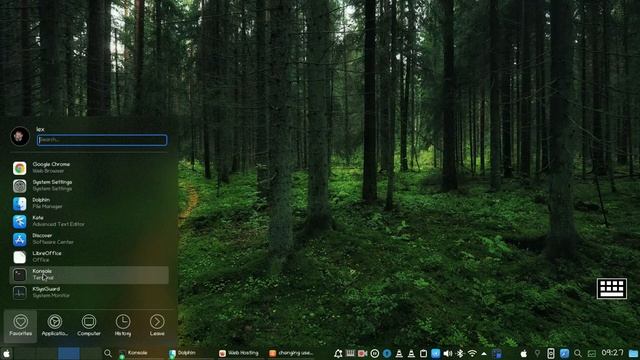Open the clipboard tray icon
The width and height of the screenshot is (640, 360).
pos(423,353)
